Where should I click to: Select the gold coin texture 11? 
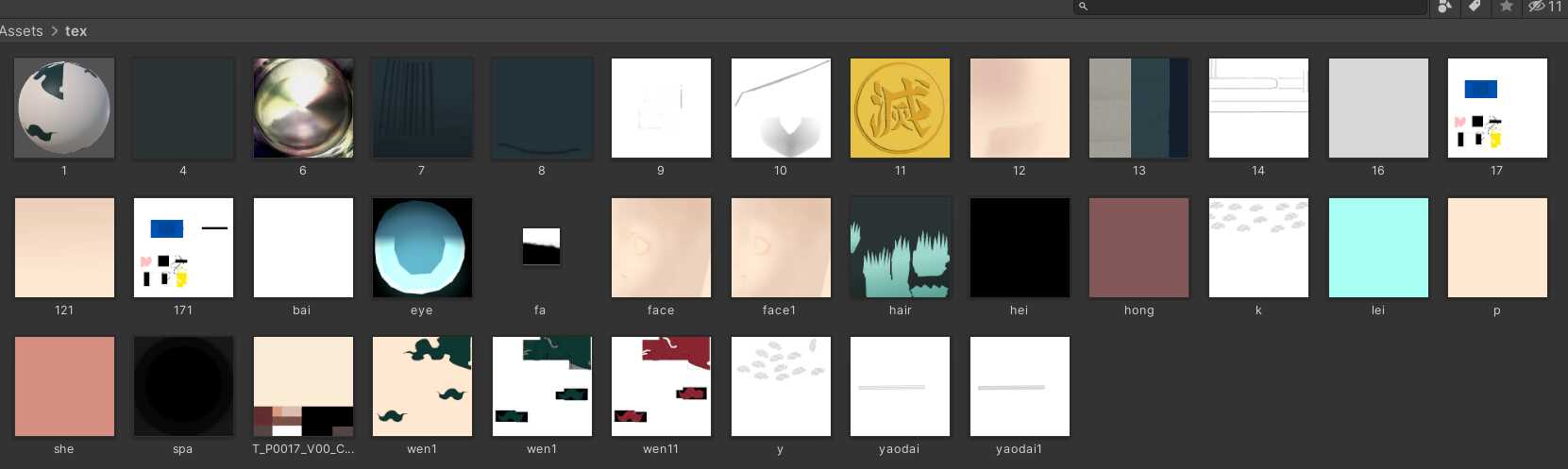coord(900,108)
